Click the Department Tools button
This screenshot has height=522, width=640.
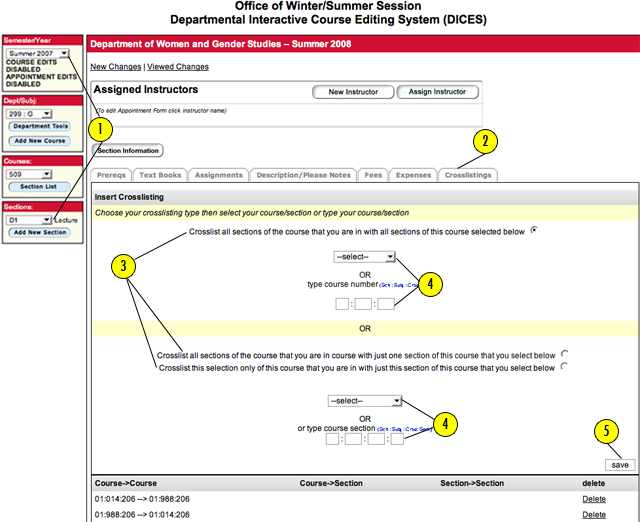[40, 127]
